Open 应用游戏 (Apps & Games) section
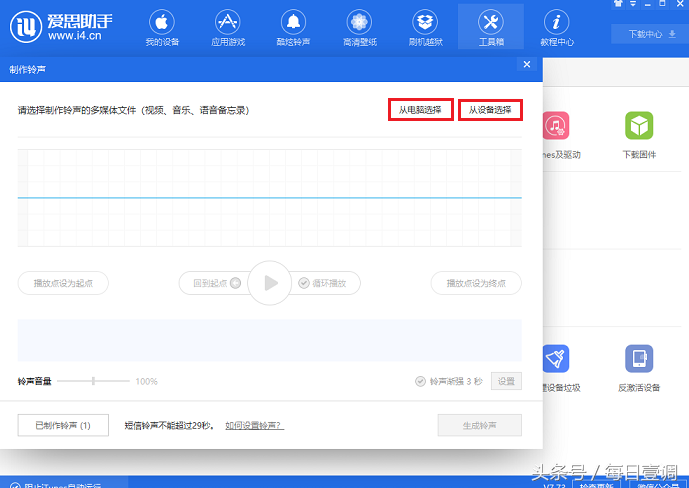The image size is (689, 488). click(228, 28)
